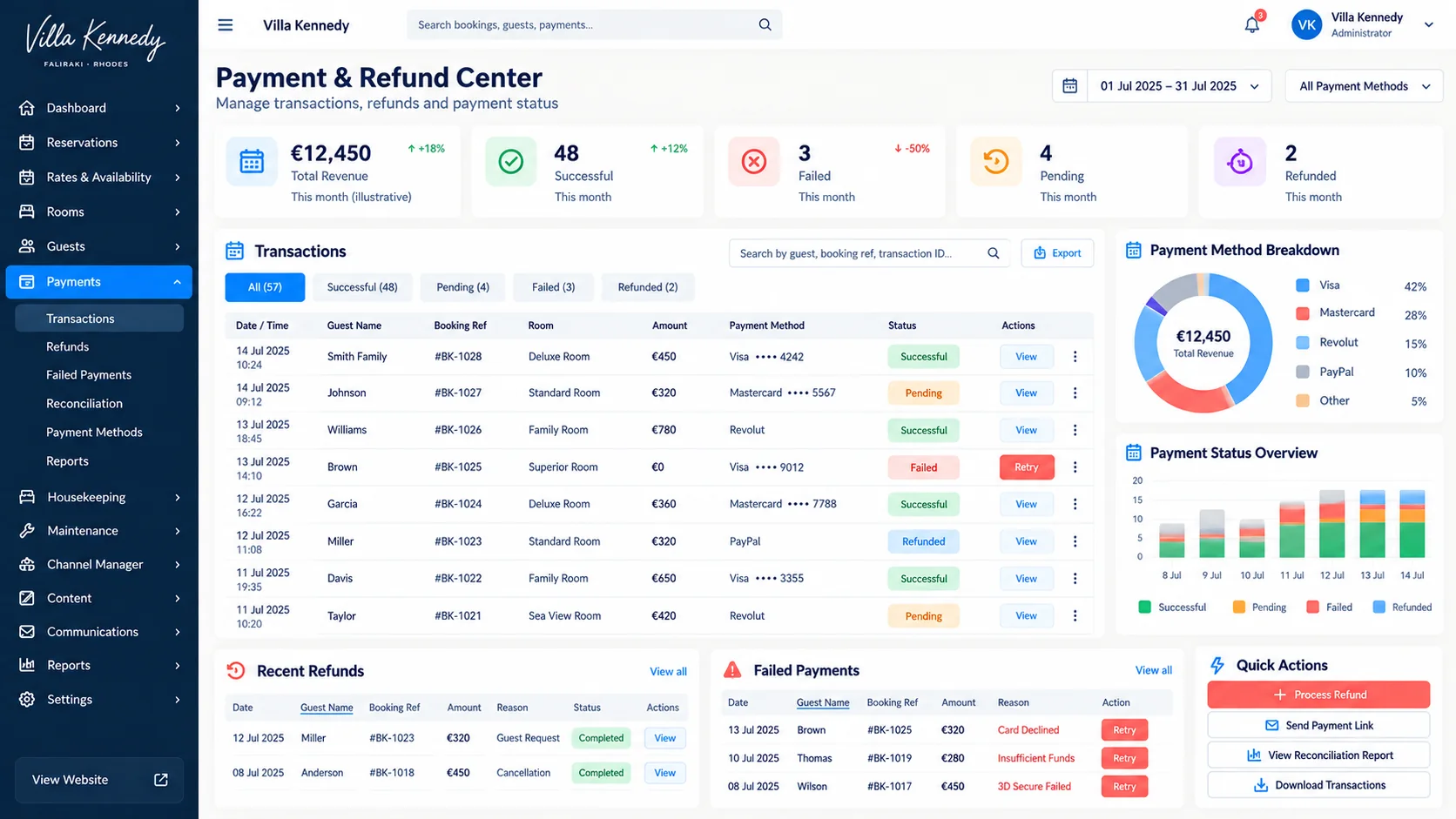Select the All (57) tab
This screenshot has height=819, width=1456.
[265, 287]
